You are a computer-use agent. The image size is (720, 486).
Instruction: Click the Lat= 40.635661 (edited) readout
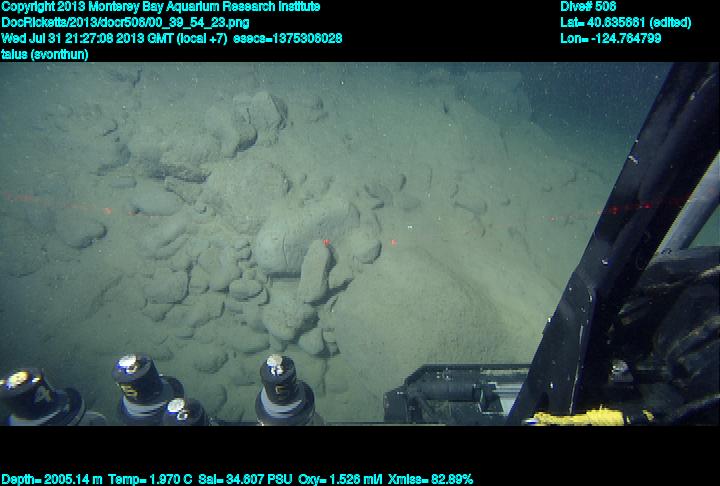[625, 22]
